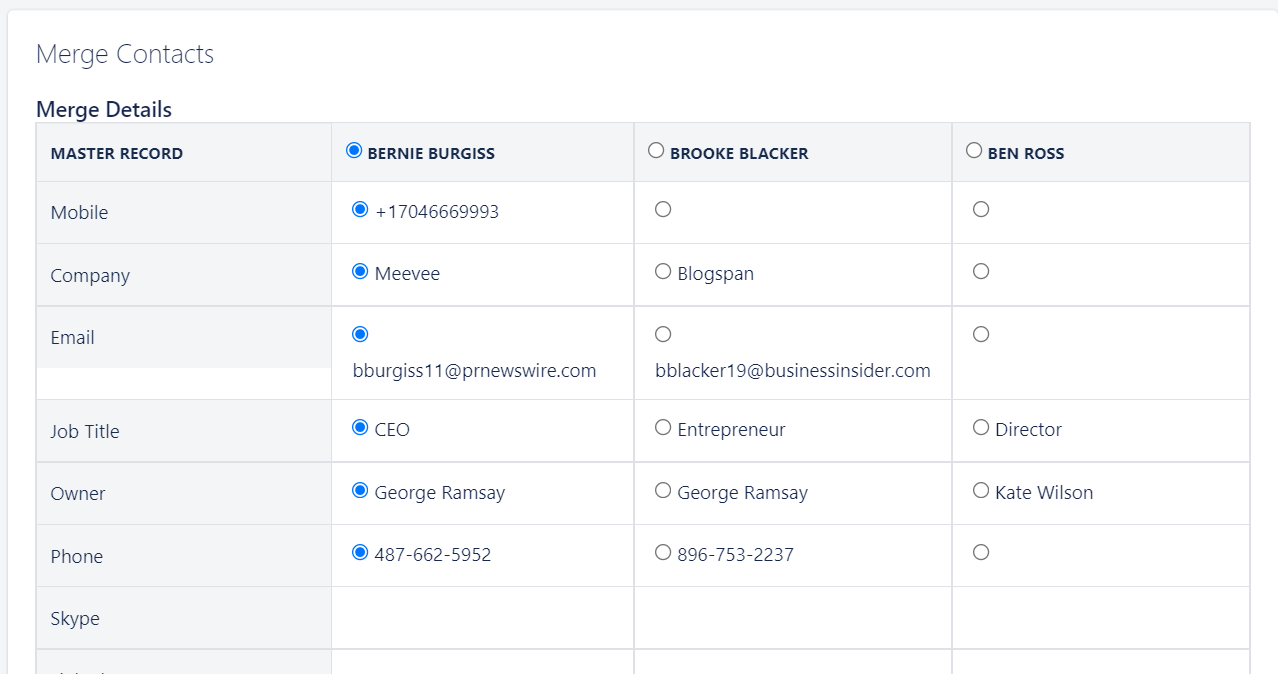
Task: Click the "Mobile" row label
Action: (79, 213)
